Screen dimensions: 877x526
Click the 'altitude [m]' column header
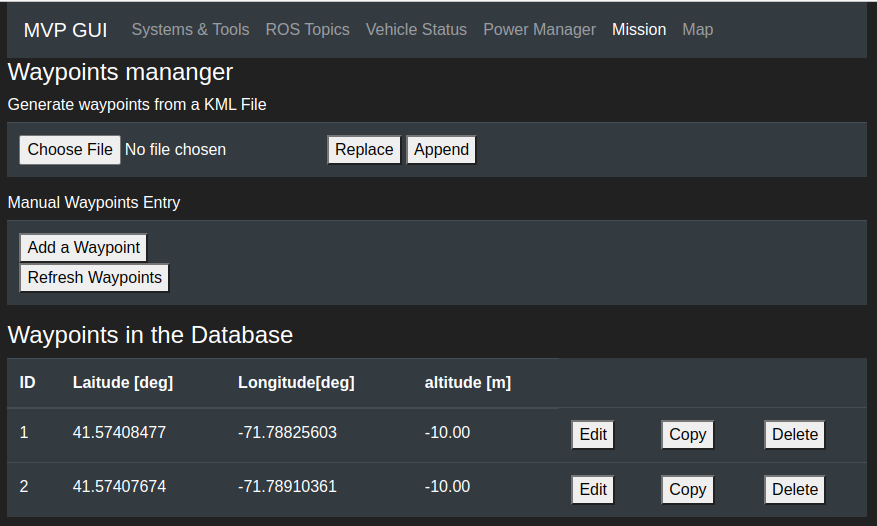coord(468,383)
